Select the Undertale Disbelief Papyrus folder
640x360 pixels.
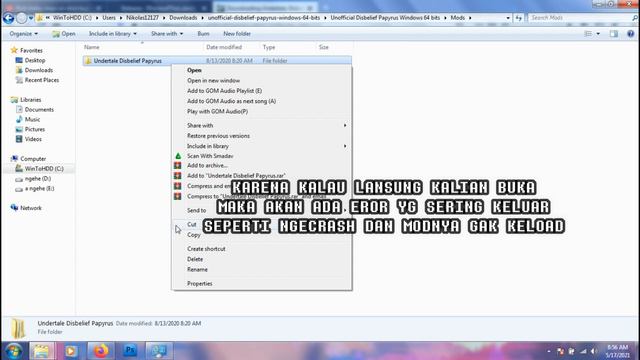(x=217, y=61)
